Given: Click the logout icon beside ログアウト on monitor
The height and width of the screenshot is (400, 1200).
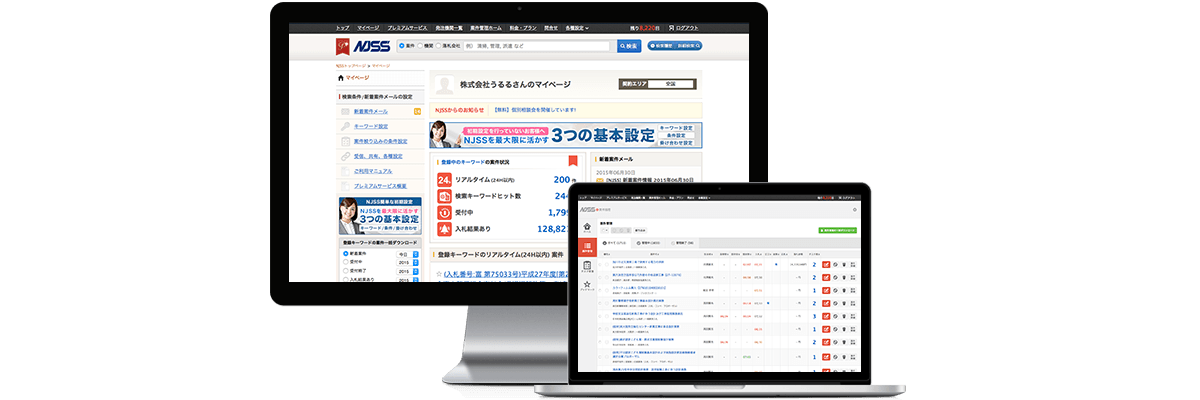Looking at the screenshot, I should [x=669, y=28].
